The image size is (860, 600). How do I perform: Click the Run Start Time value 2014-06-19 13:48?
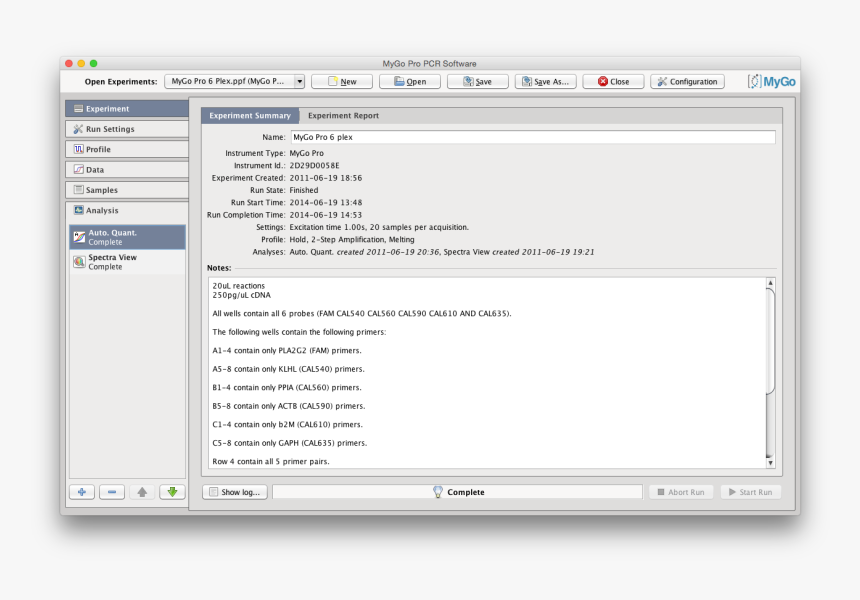[325, 202]
